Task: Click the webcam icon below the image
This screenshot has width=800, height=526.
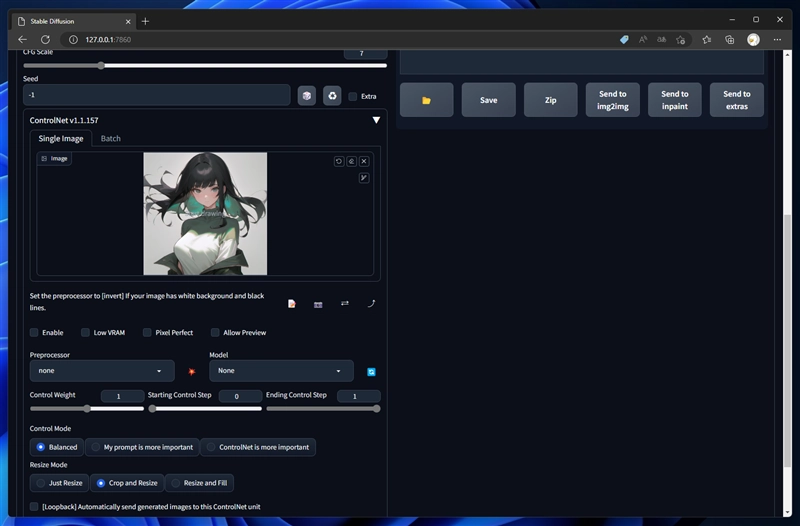Action: coord(318,304)
